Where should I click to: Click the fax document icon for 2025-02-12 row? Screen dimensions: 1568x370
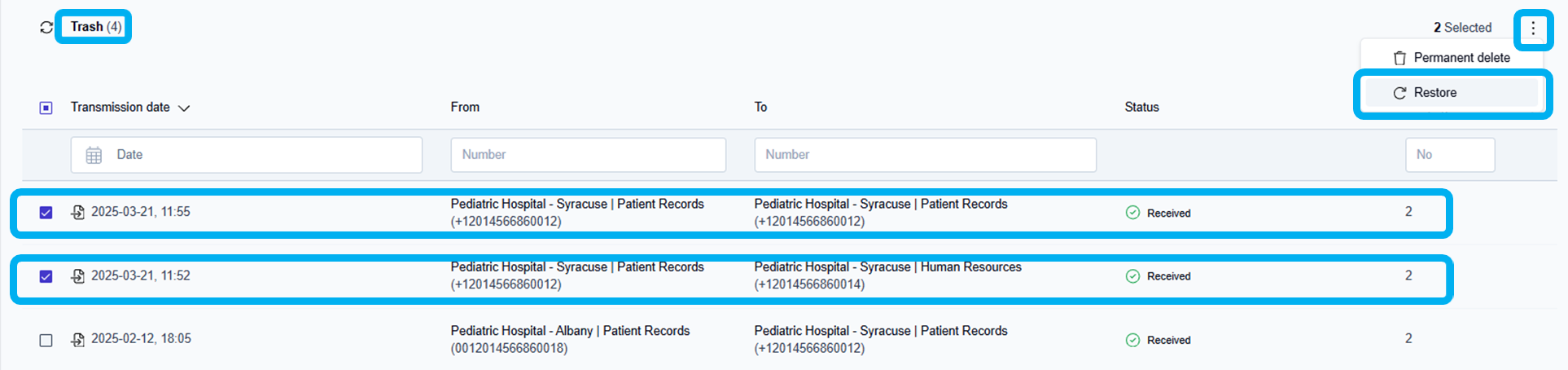[78, 339]
